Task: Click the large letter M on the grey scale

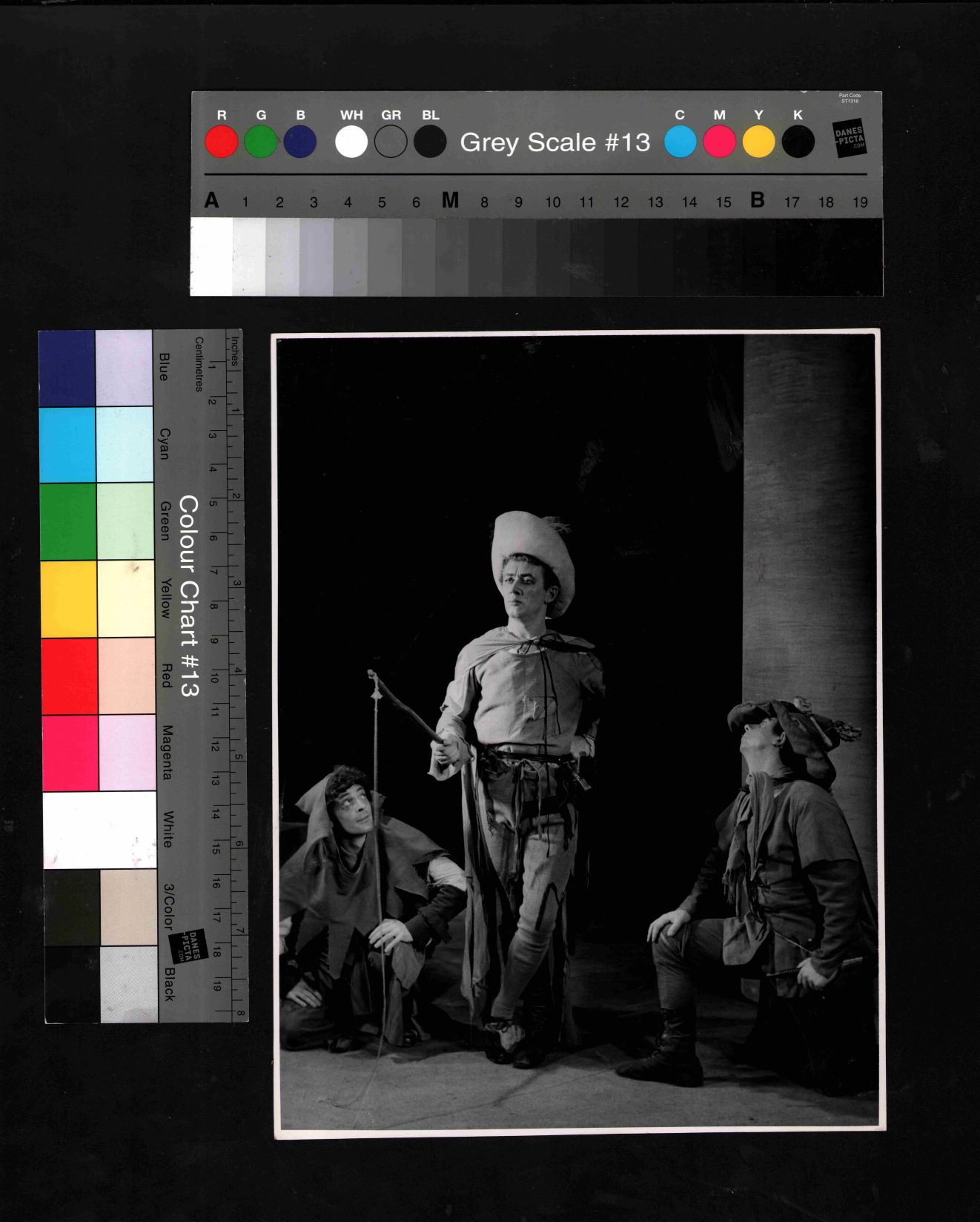Action: pyautogui.click(x=450, y=201)
